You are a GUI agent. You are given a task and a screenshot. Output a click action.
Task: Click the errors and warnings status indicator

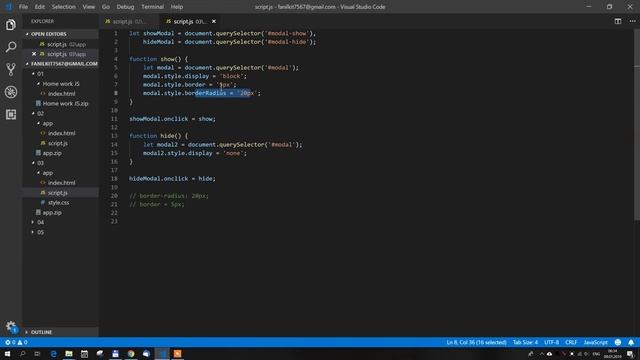click(x=16, y=342)
